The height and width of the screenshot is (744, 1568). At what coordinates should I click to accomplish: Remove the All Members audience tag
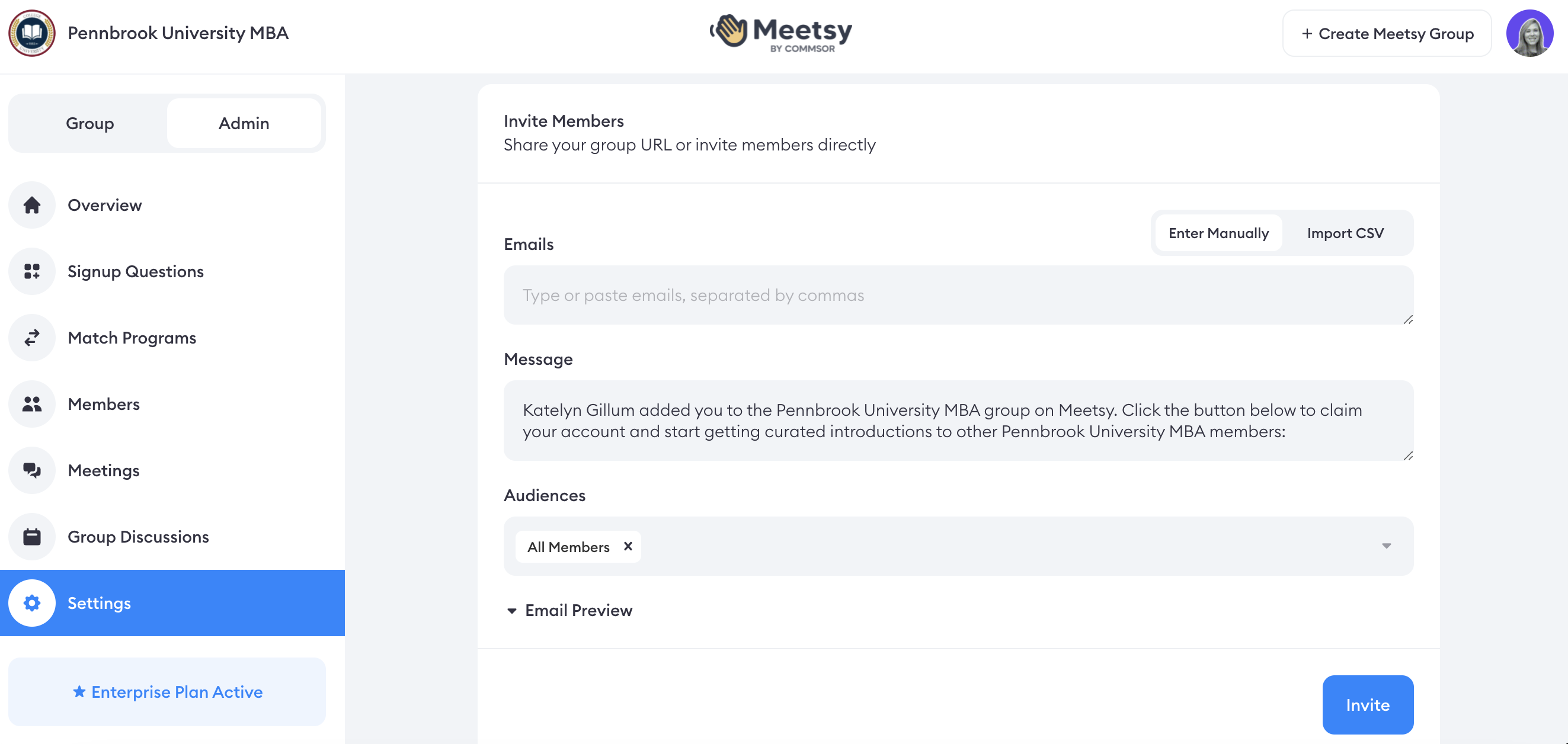(628, 546)
